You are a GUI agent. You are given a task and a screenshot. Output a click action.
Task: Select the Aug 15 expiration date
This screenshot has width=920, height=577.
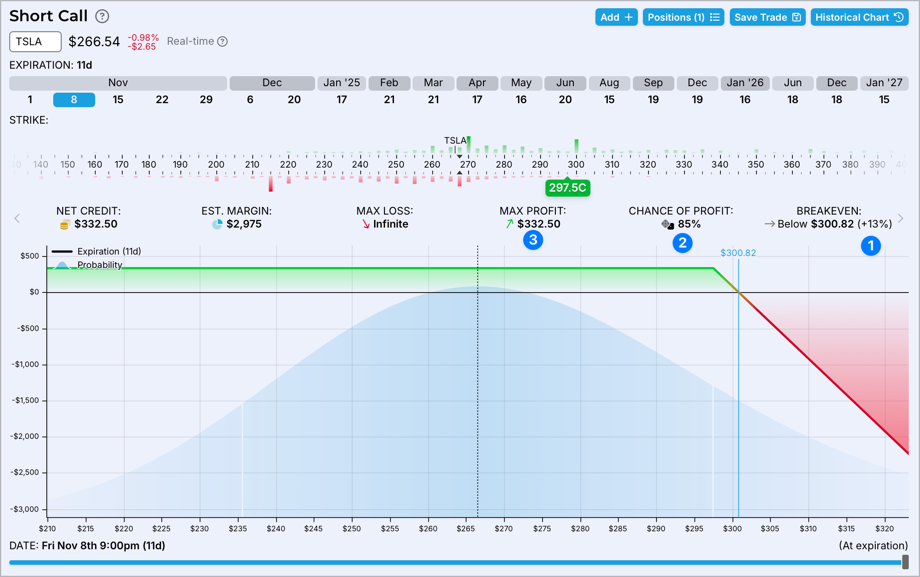pyautogui.click(x=609, y=100)
